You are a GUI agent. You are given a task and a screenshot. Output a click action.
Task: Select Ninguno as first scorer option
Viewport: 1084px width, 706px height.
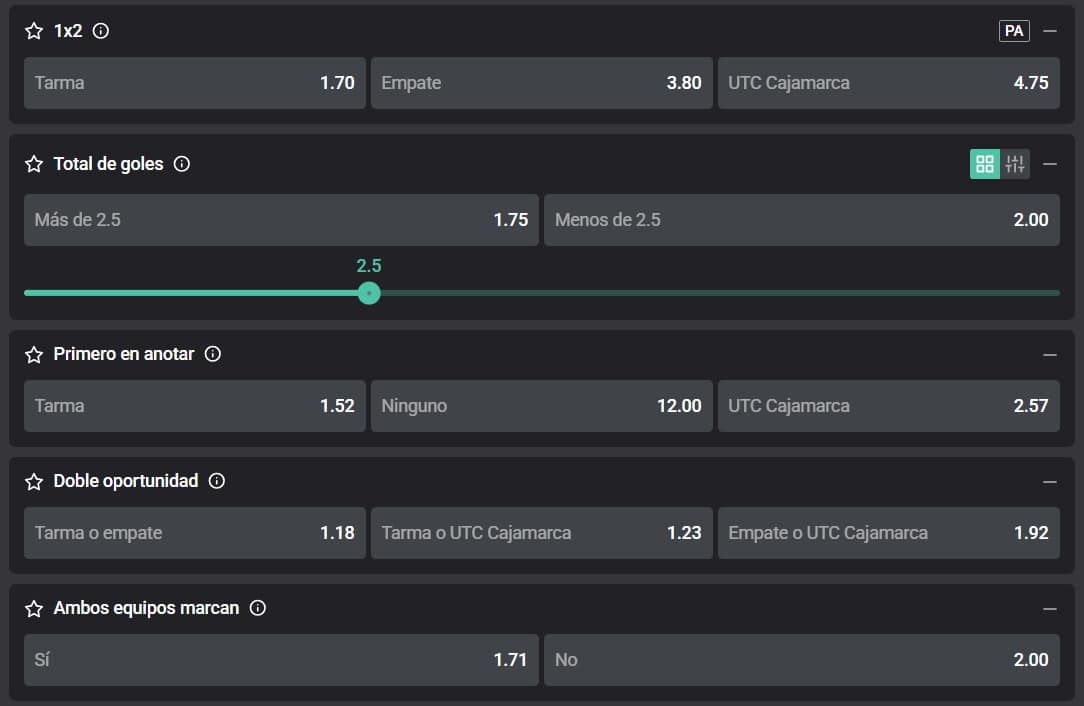(541, 406)
